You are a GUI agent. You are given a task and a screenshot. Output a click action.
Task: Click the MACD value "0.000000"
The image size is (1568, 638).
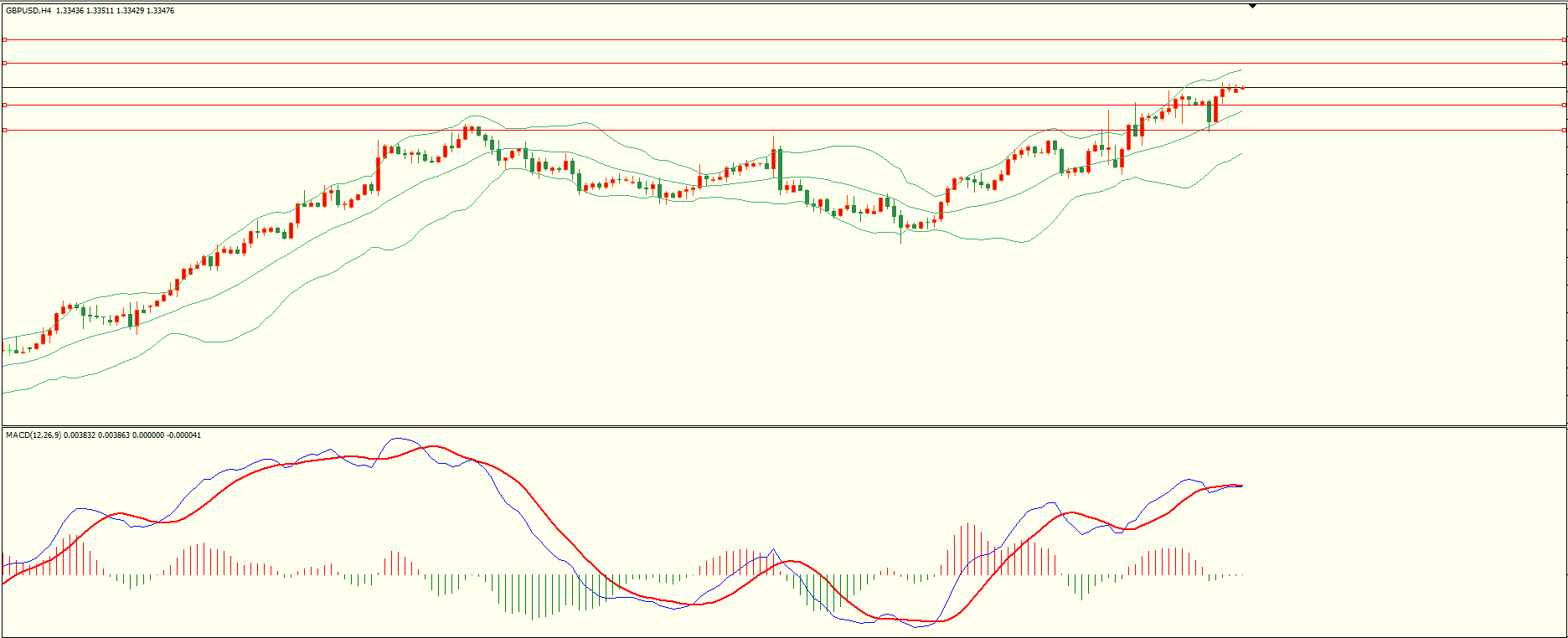[x=150, y=435]
